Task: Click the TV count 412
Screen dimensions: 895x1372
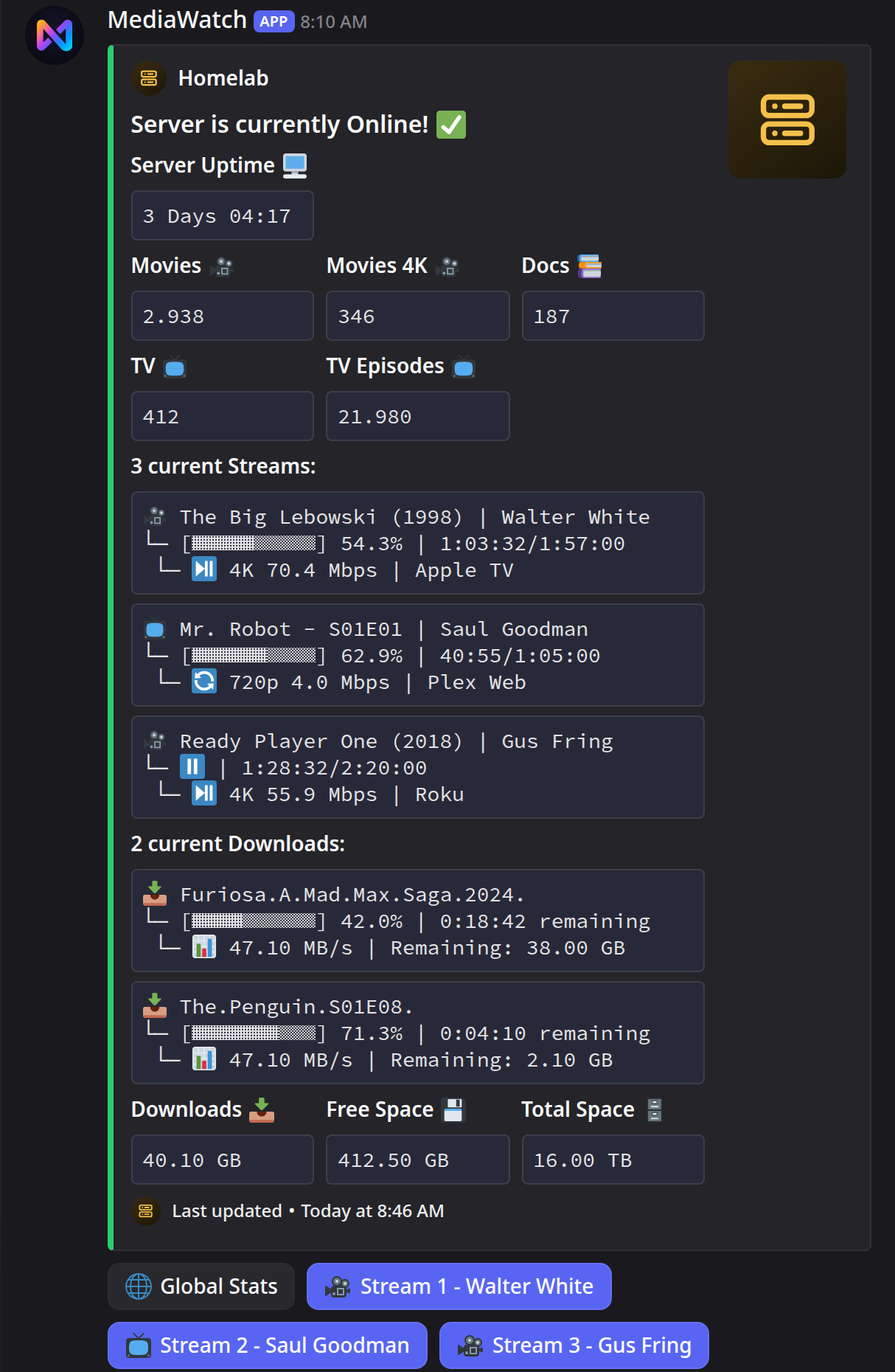Action: (161, 417)
